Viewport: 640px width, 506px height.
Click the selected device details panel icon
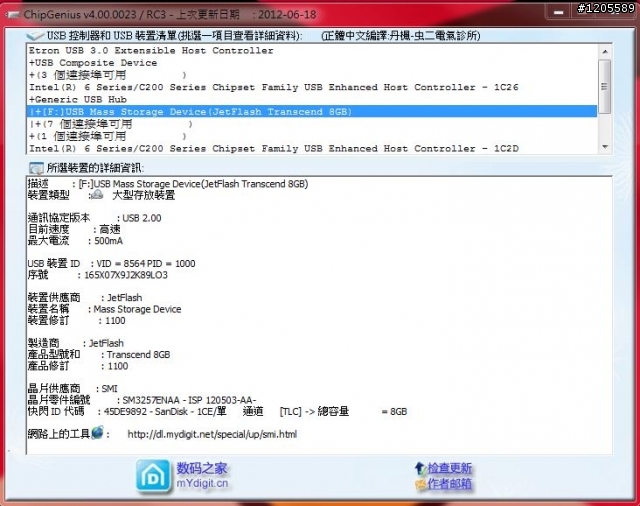(36, 168)
